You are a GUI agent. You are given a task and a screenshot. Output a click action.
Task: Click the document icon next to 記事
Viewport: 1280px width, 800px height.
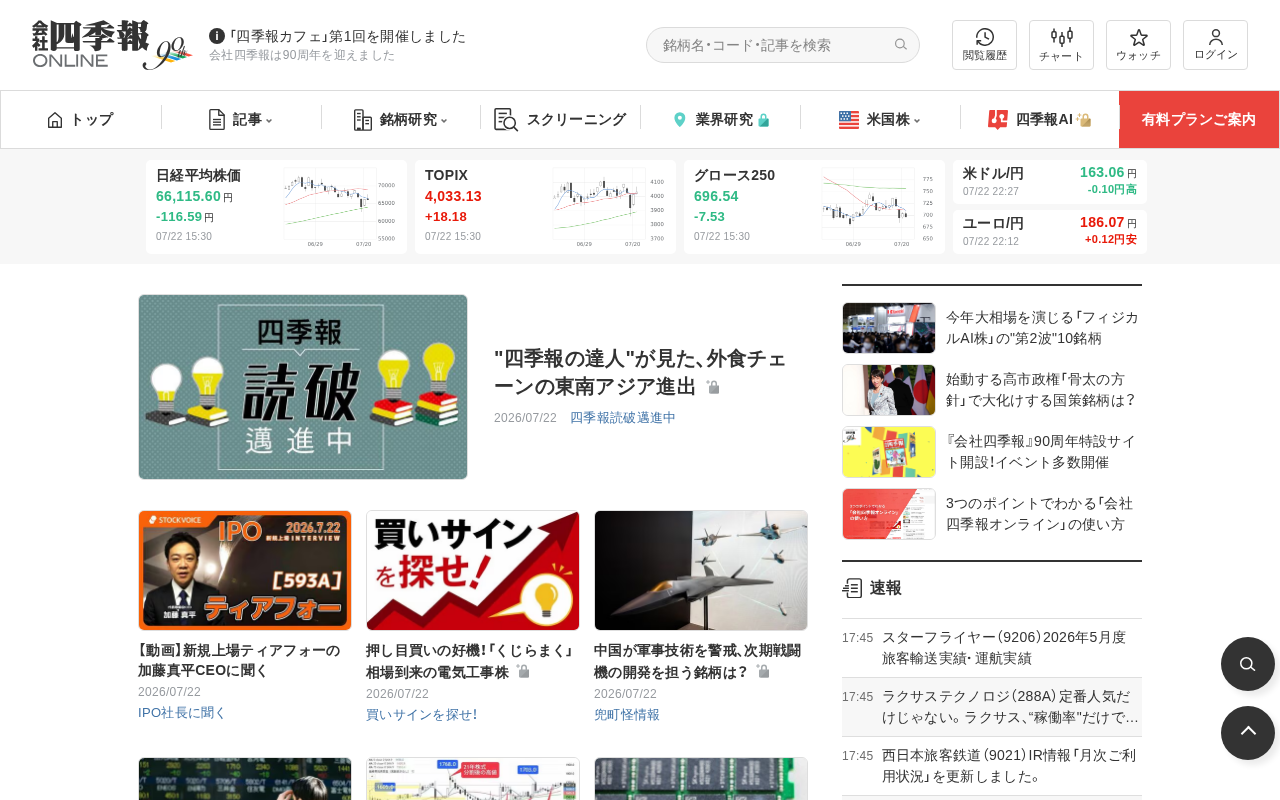pyautogui.click(x=216, y=120)
